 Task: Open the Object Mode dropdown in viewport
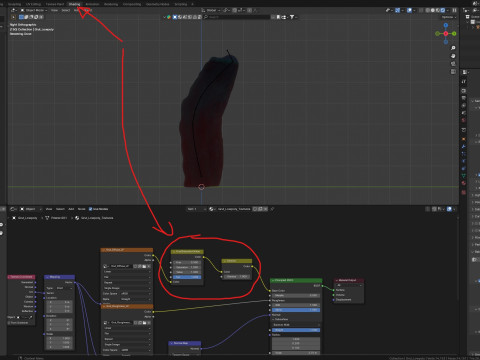point(34,10)
